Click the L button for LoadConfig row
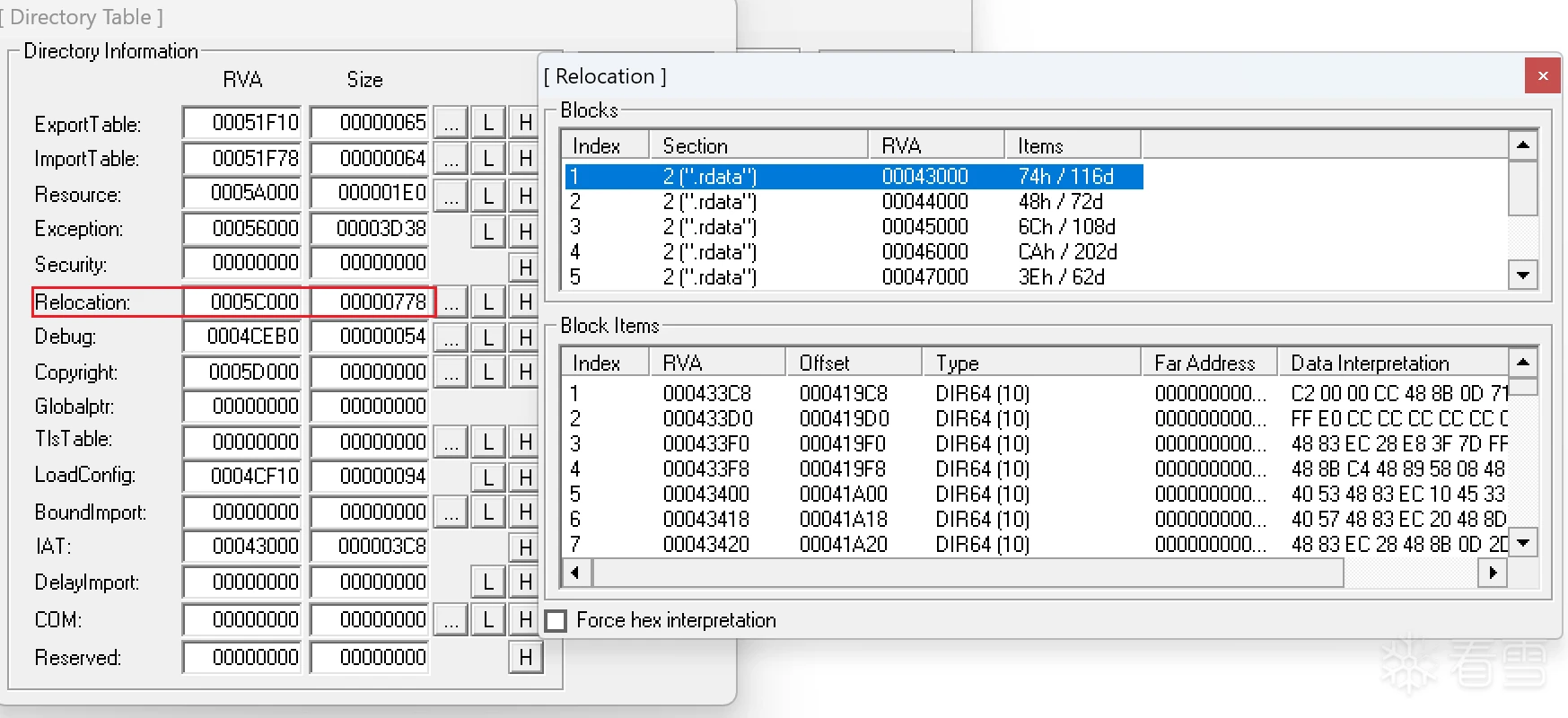This screenshot has height=718, width=1568. pyautogui.click(x=487, y=477)
